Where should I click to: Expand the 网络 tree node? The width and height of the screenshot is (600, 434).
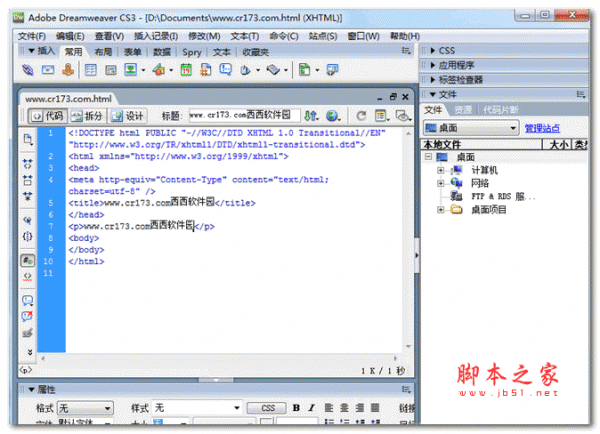tap(441, 183)
